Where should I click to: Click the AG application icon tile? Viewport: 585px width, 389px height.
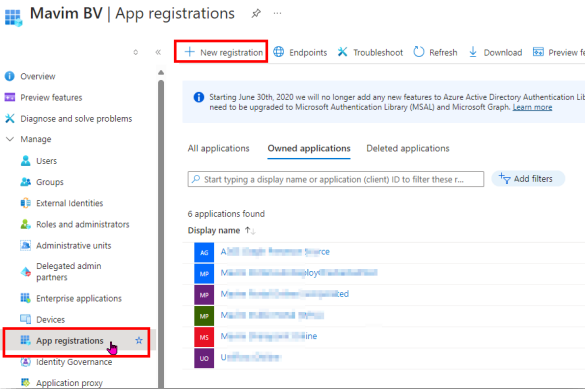click(204, 252)
